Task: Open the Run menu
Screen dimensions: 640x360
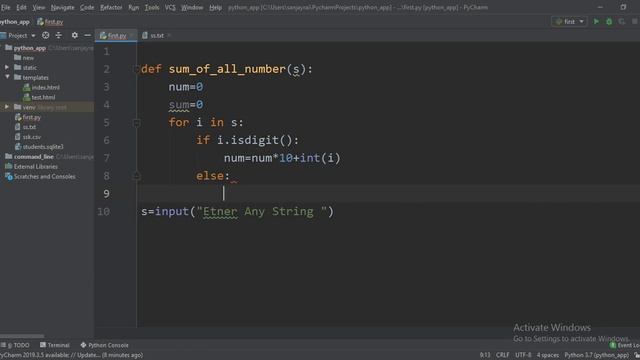Action: point(133,7)
